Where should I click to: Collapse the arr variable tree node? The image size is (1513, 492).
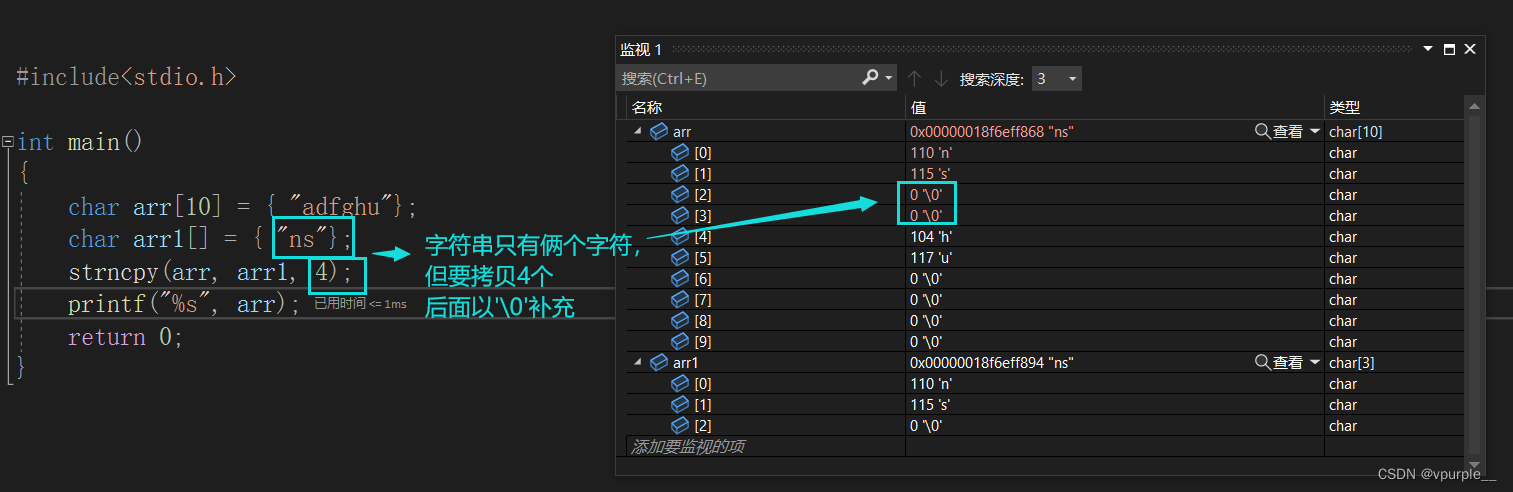(x=637, y=131)
